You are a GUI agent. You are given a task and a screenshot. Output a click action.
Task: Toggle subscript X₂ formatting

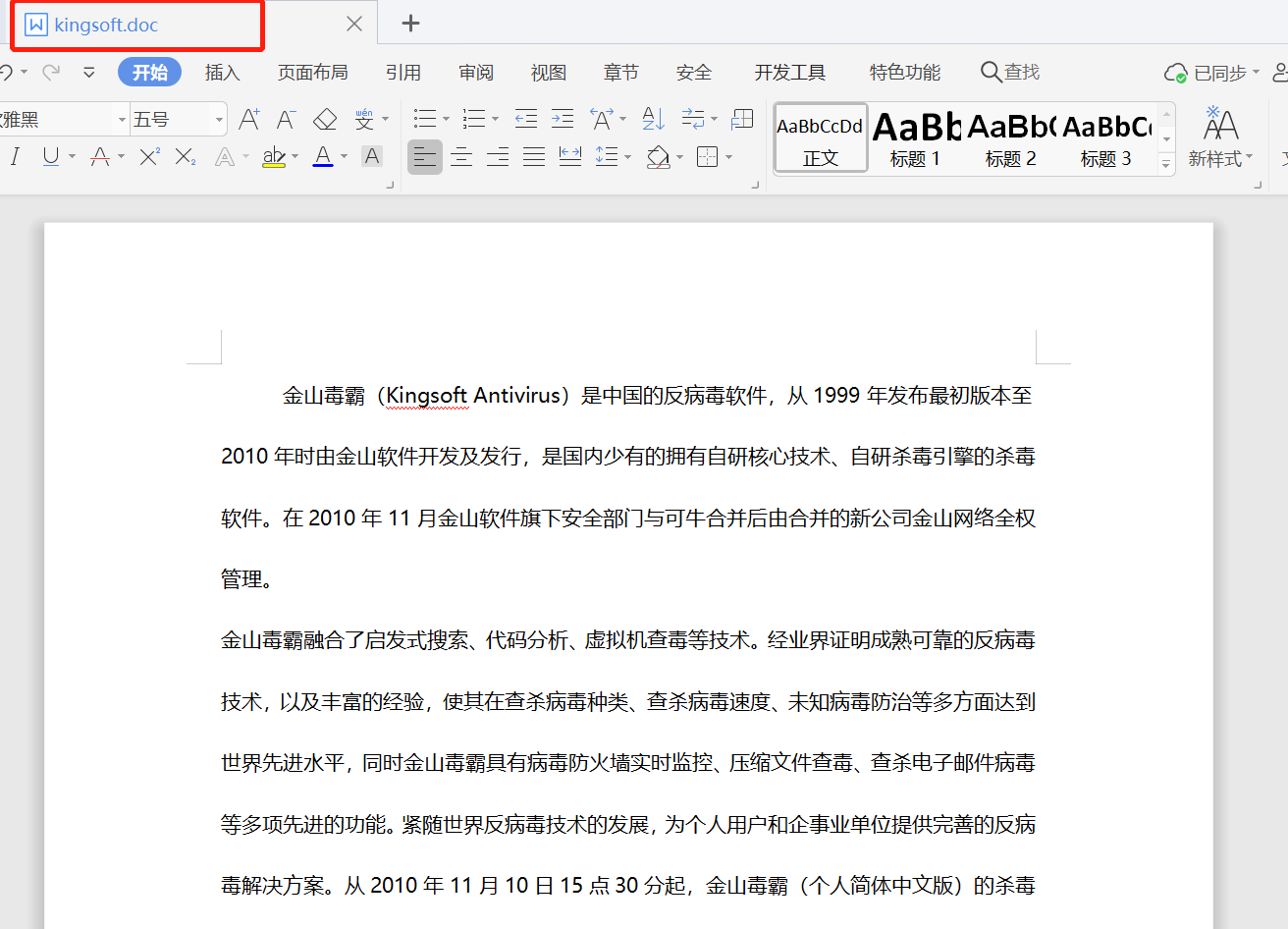186,156
